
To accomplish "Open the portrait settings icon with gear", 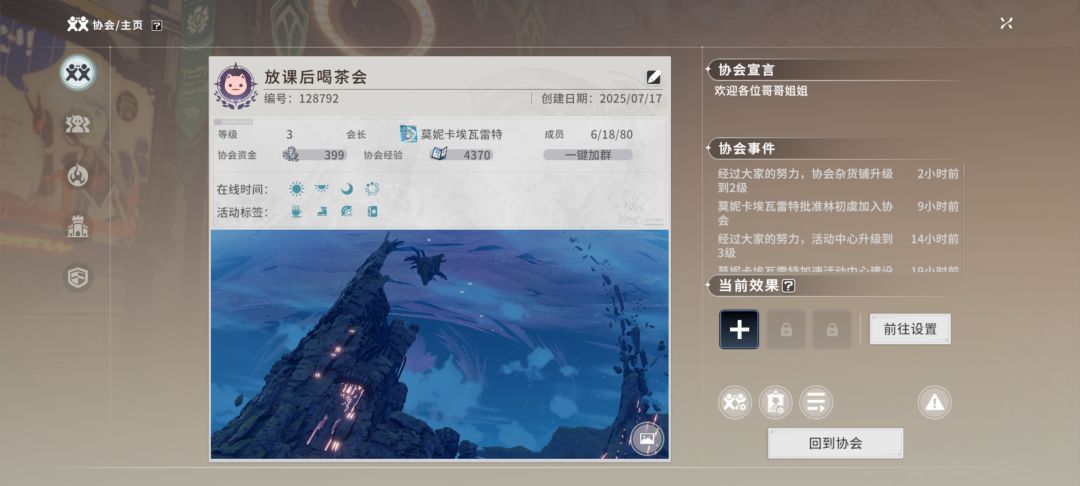I will [x=776, y=403].
